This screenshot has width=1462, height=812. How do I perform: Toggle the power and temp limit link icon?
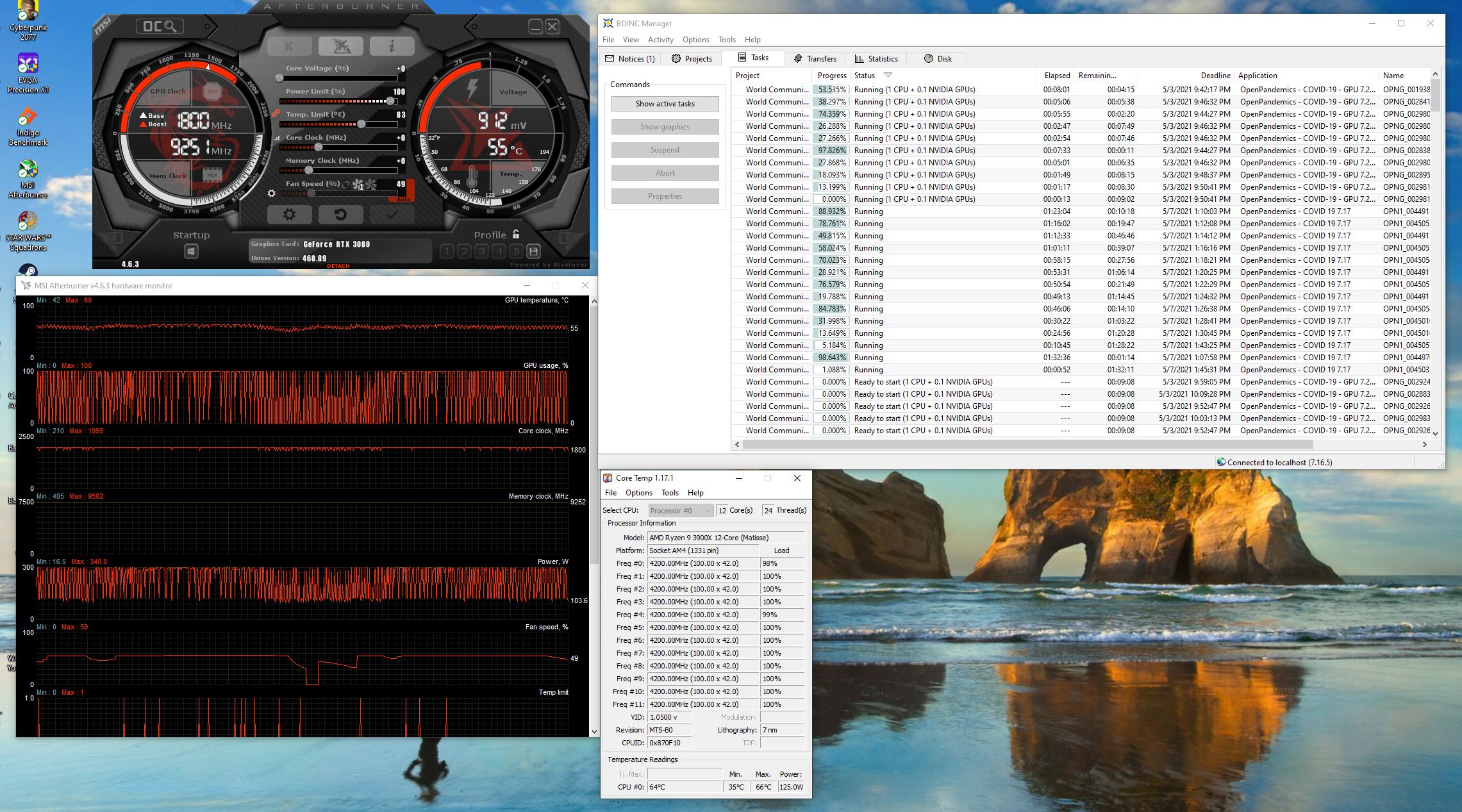[276, 113]
